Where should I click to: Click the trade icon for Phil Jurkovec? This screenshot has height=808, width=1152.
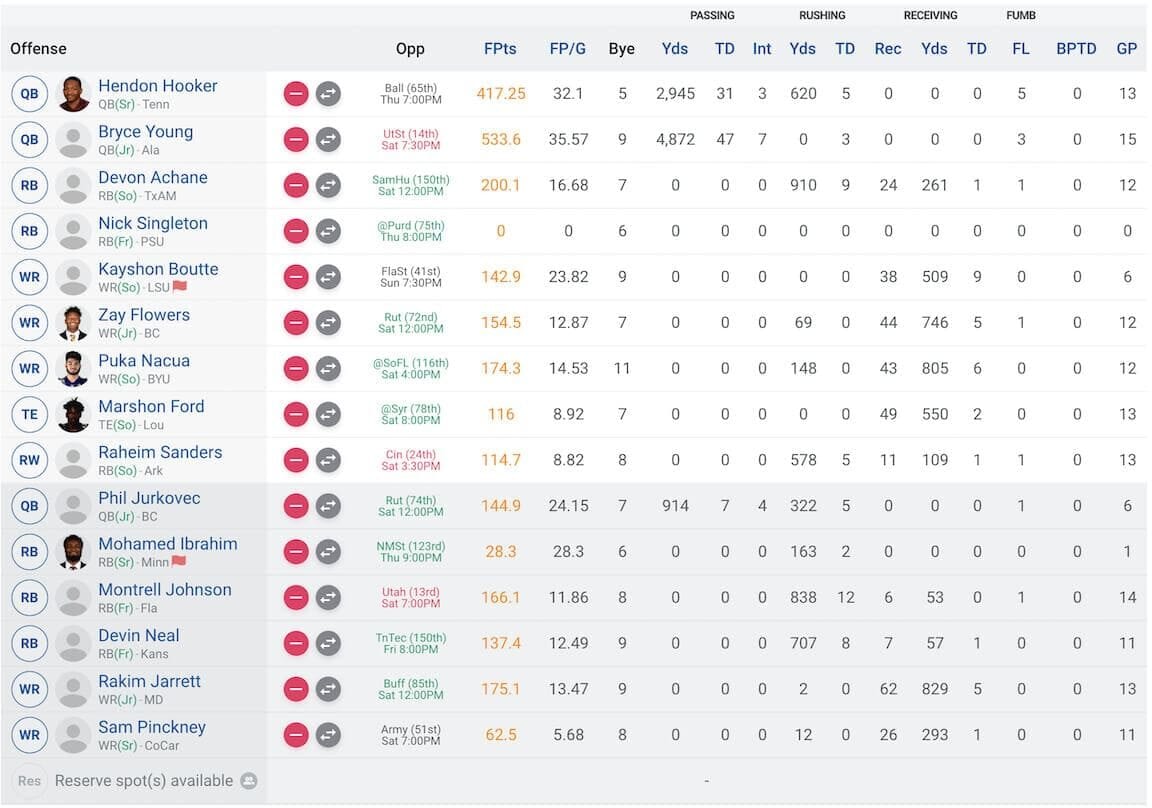328,506
